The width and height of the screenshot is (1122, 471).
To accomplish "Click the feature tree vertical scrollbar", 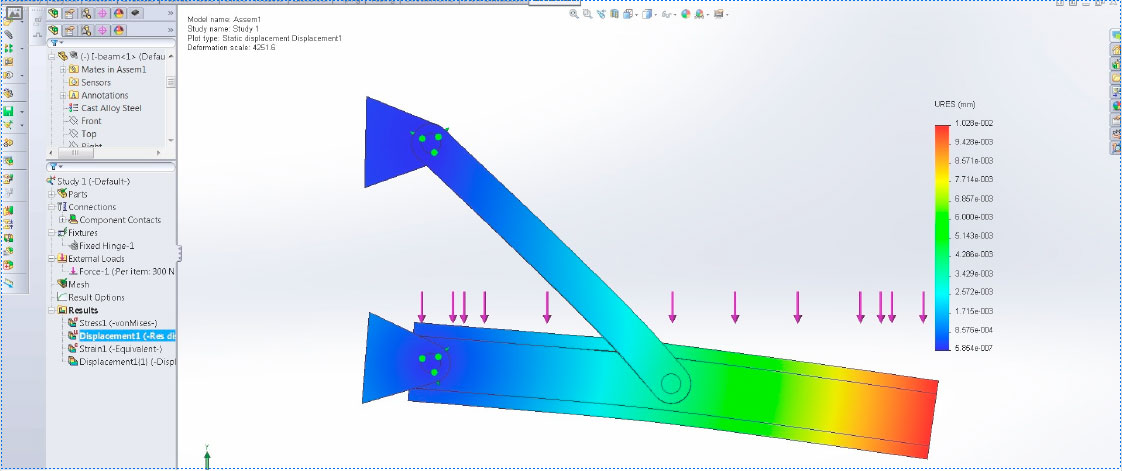I will click(170, 100).
